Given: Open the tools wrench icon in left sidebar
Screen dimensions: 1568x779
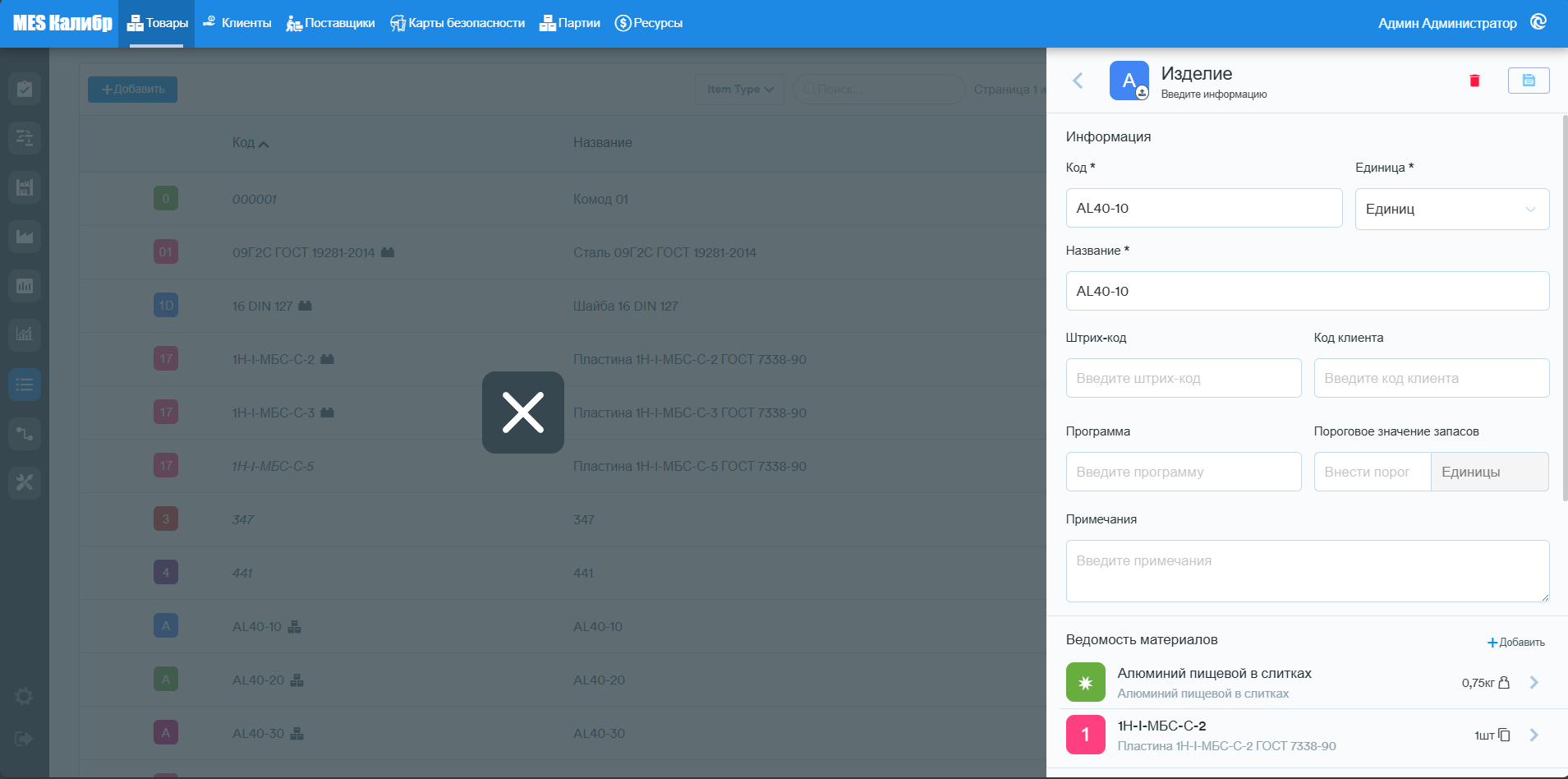Looking at the screenshot, I should [x=25, y=482].
